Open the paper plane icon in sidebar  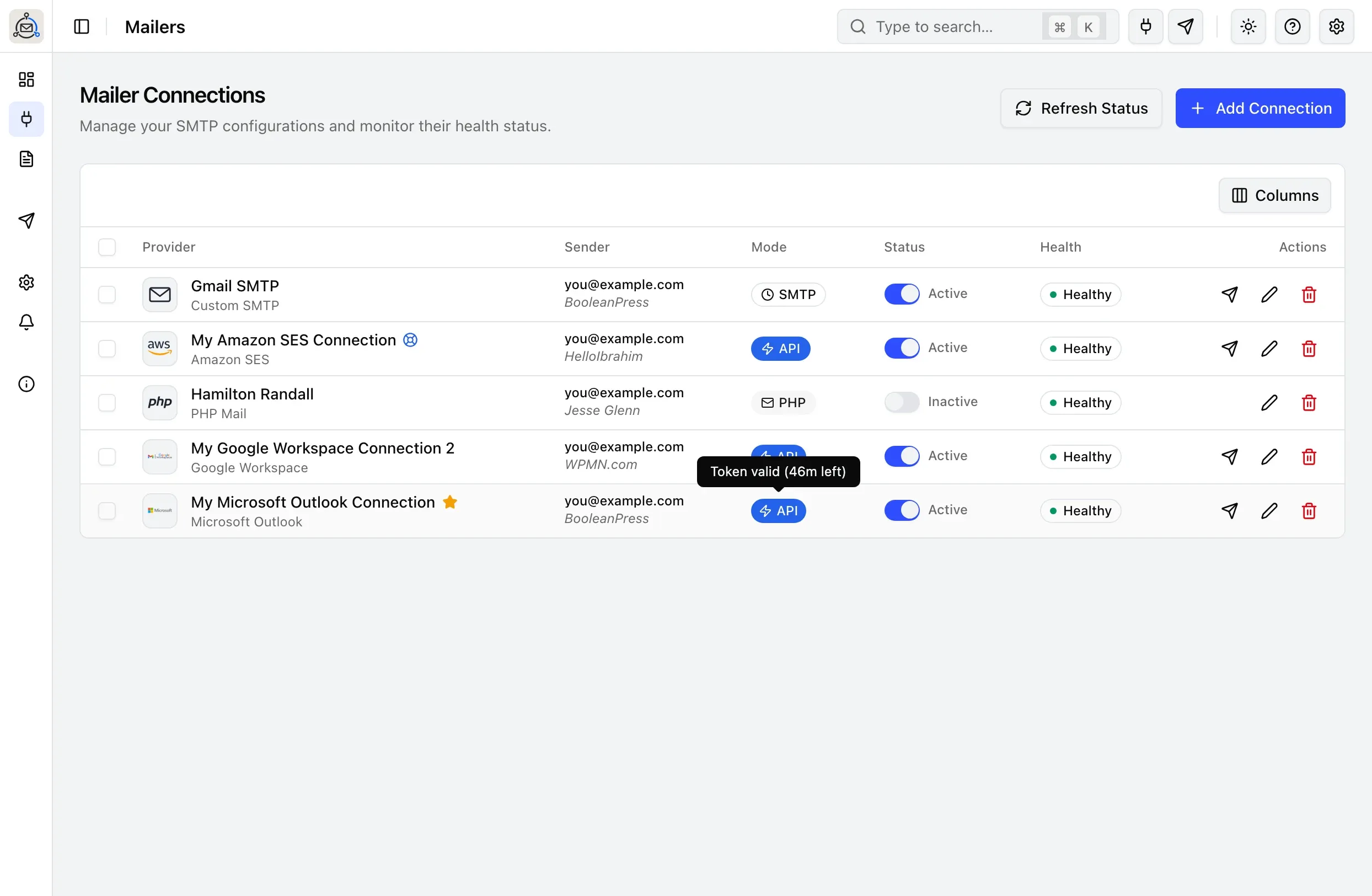point(26,220)
